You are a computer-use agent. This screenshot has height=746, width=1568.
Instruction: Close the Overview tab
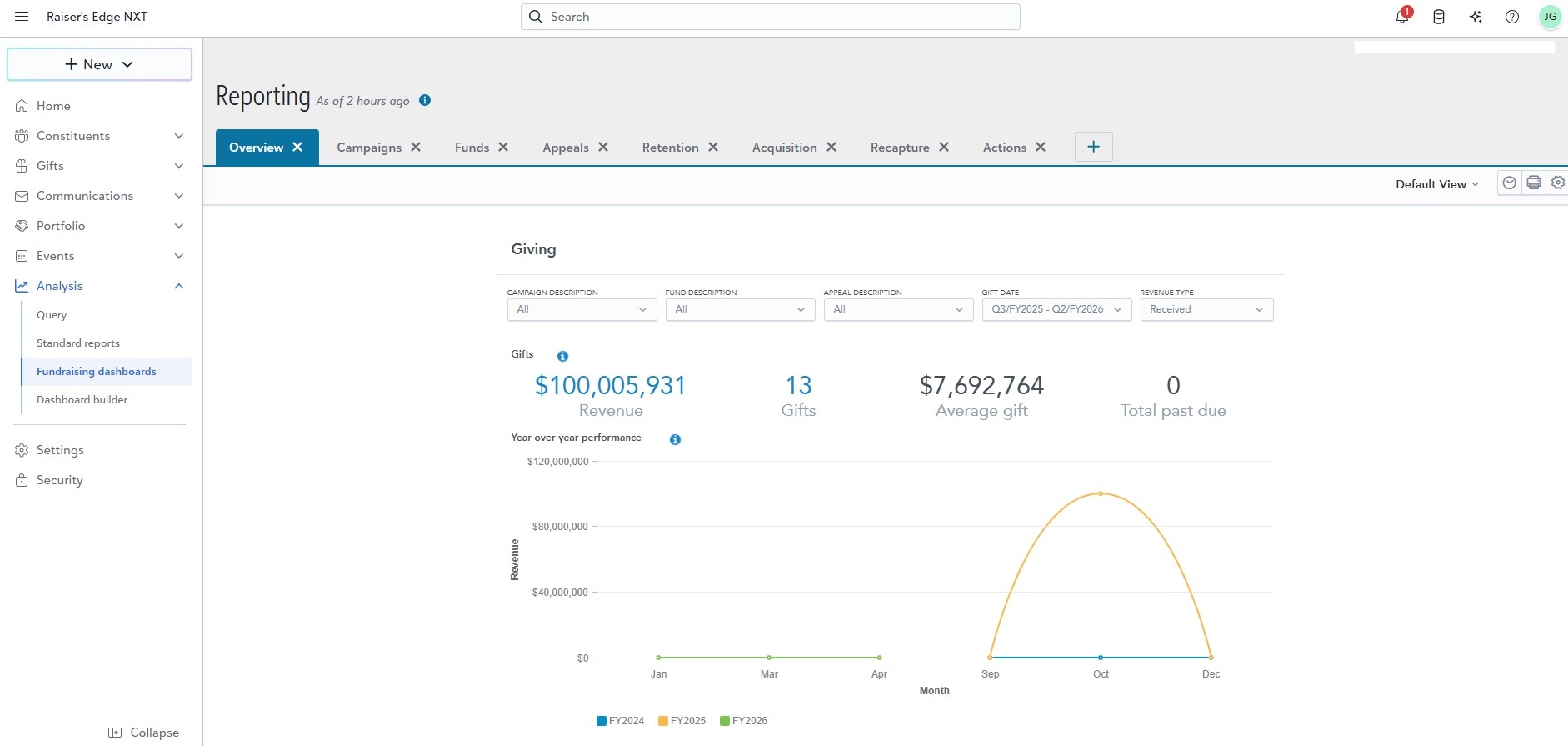(x=297, y=147)
